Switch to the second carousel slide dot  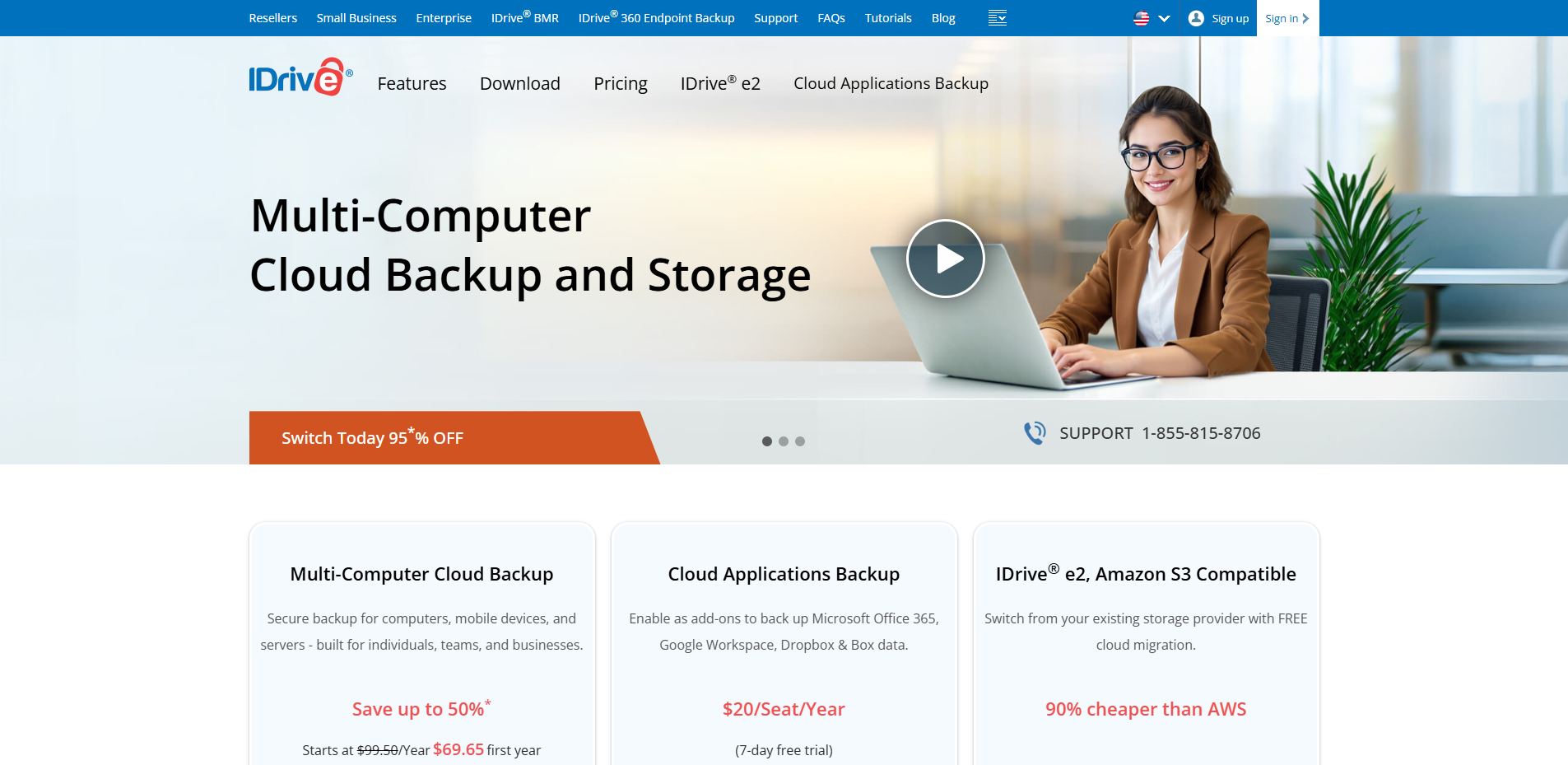click(783, 441)
